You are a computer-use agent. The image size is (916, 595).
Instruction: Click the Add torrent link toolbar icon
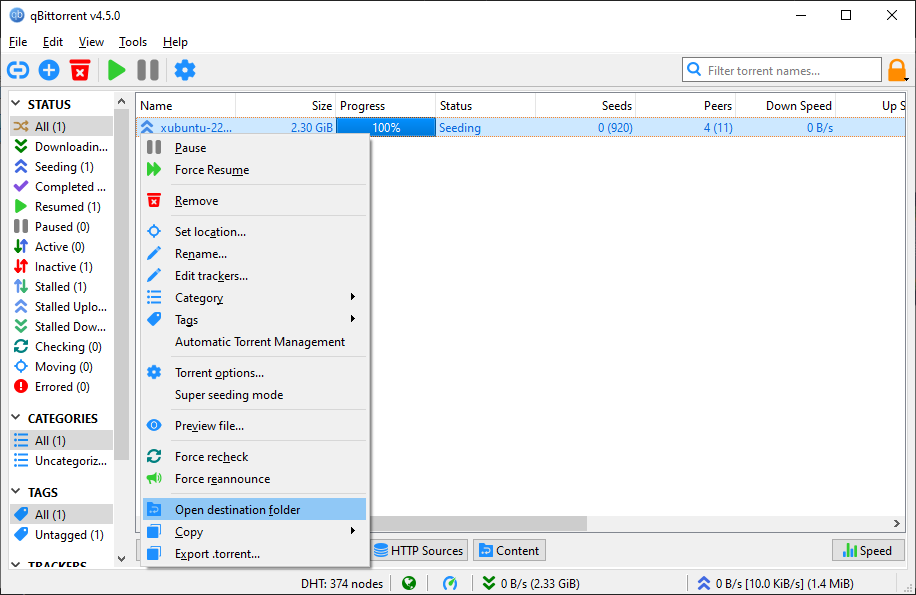point(18,70)
